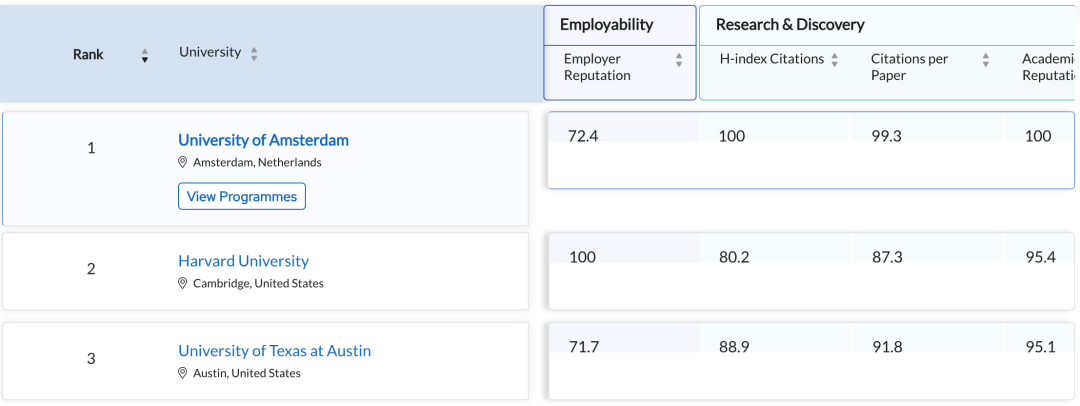The image size is (1080, 406).
Task: Click the University column header
Action: pyautogui.click(x=210, y=52)
